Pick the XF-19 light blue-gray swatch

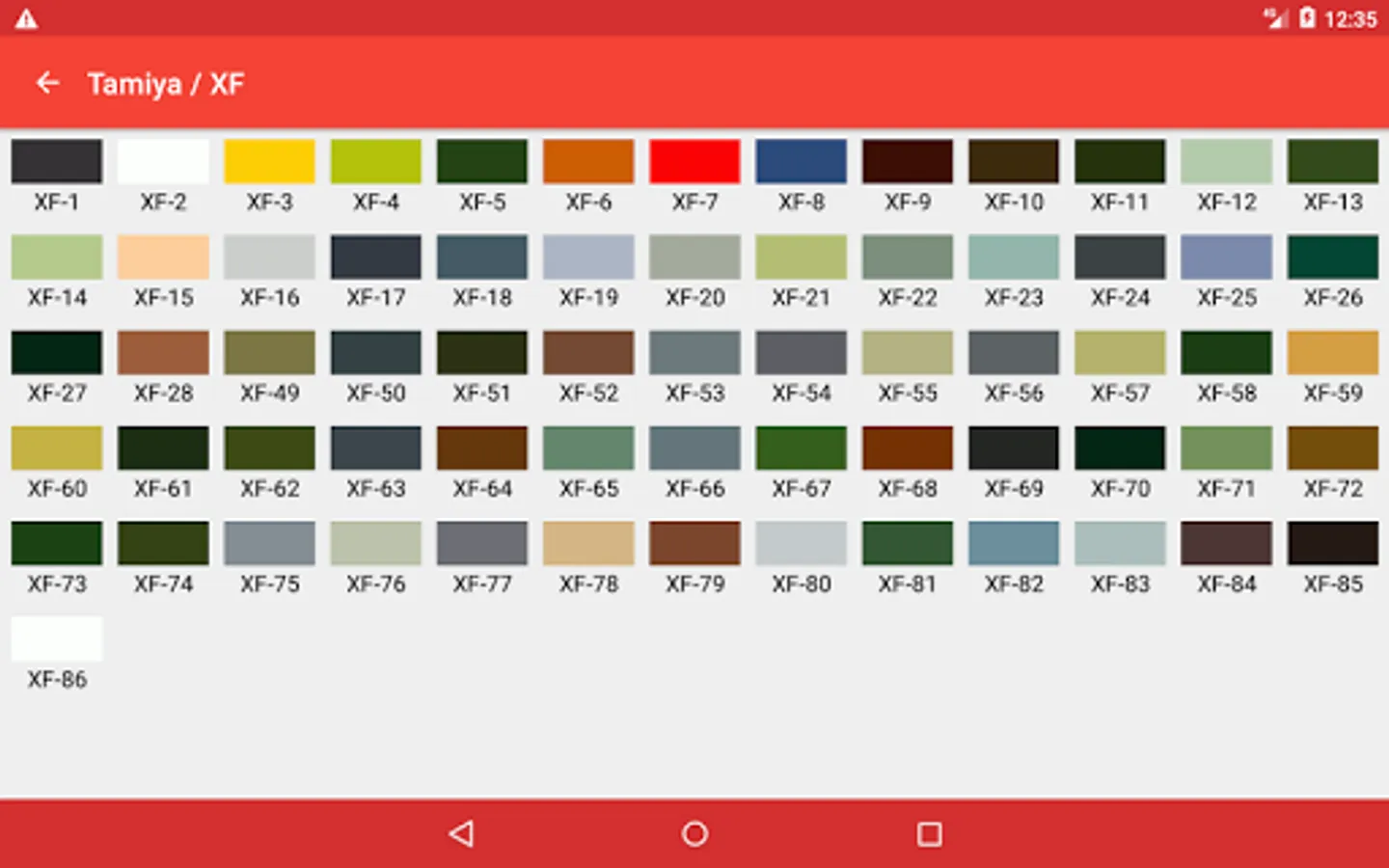[588, 257]
